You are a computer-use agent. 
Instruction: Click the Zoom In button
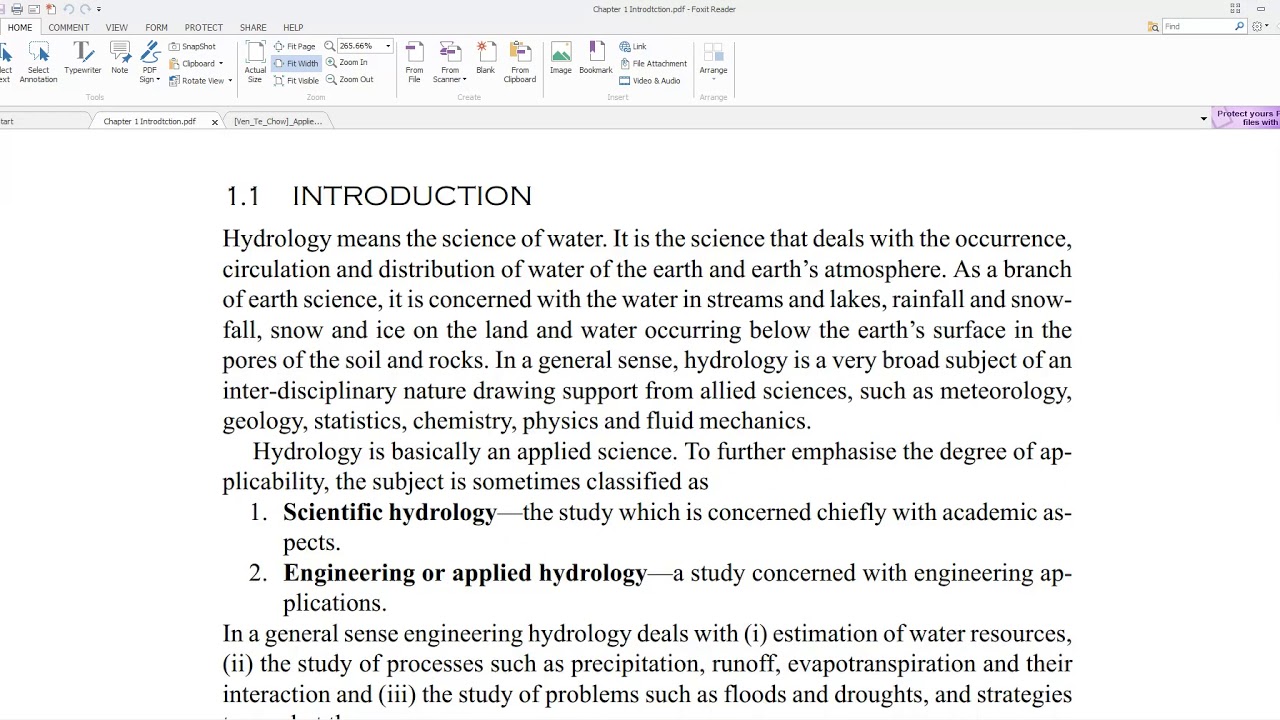(x=346, y=62)
